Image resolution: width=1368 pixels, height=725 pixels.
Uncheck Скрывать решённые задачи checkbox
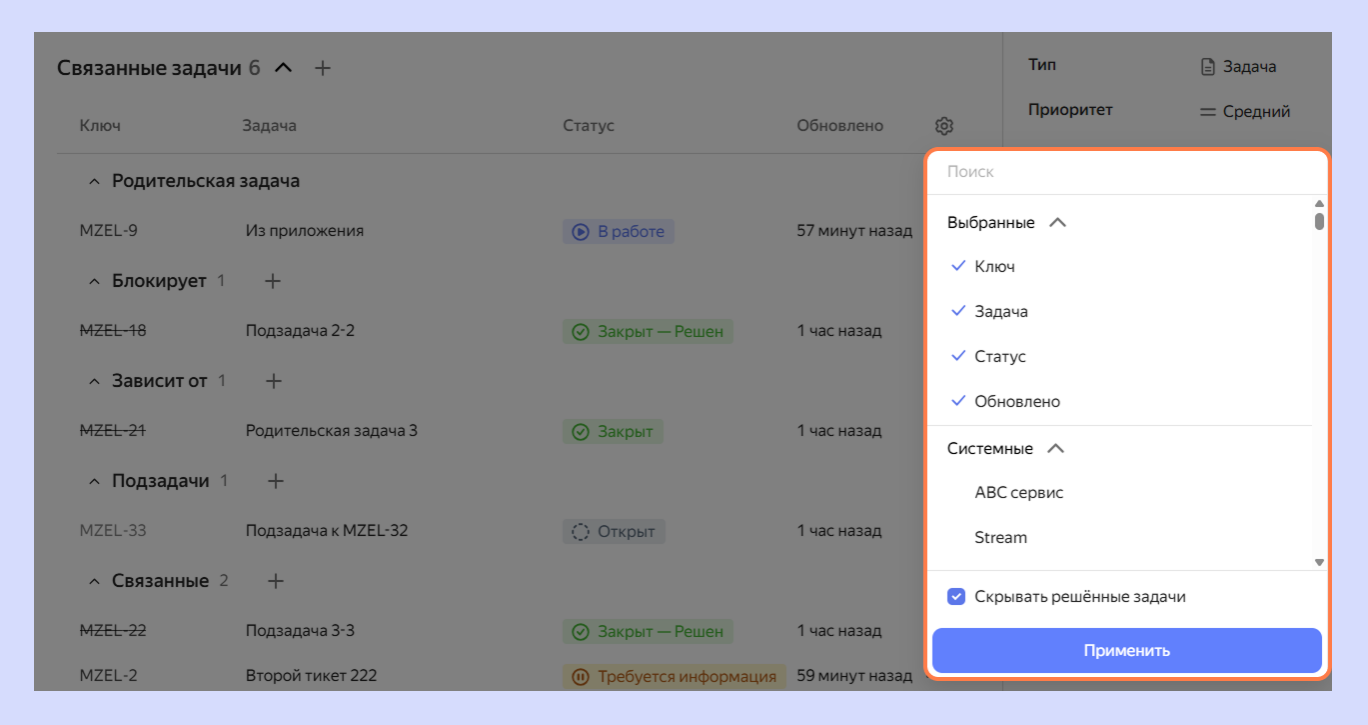point(956,597)
